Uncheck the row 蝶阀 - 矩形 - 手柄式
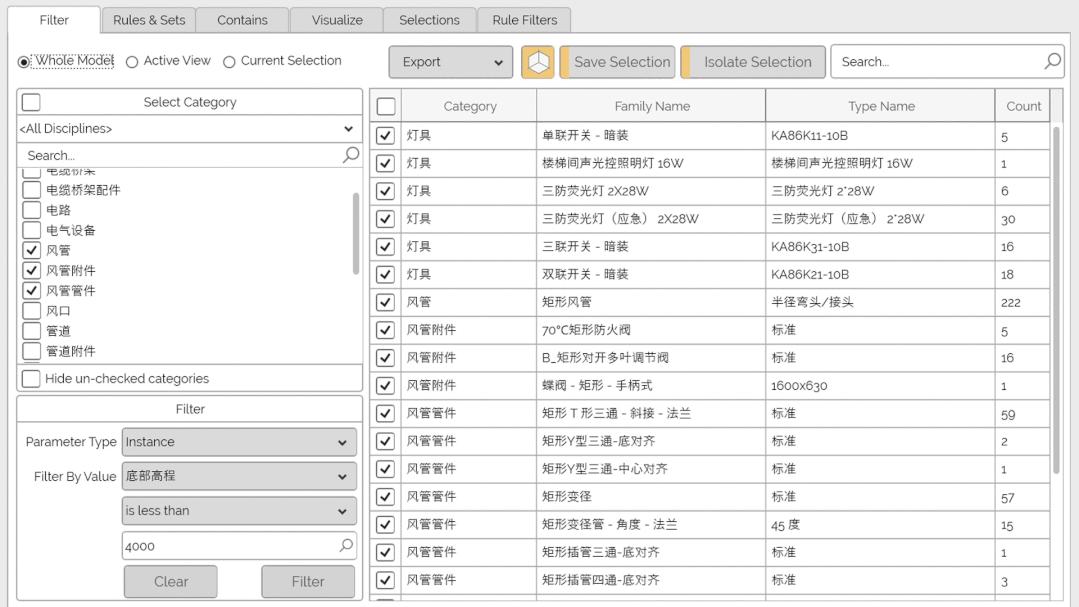 pos(385,385)
